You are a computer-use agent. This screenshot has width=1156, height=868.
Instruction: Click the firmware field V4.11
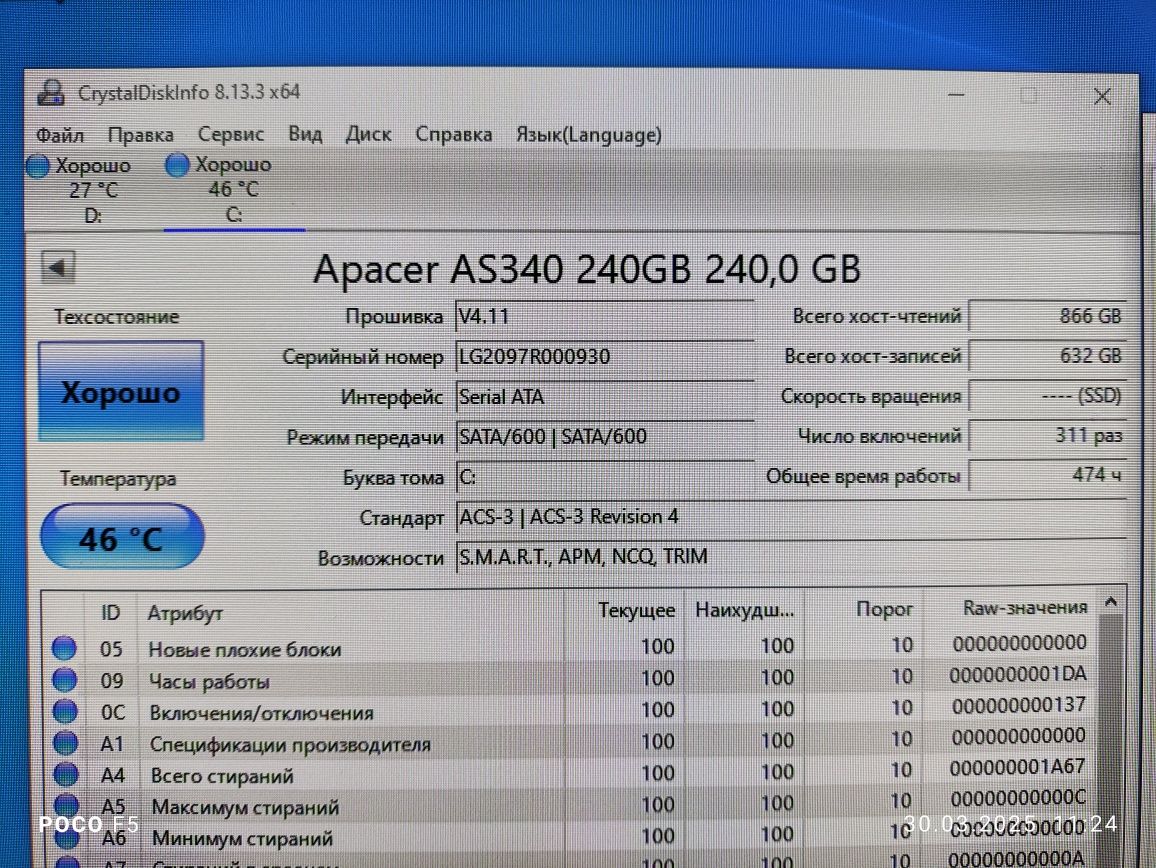605,316
